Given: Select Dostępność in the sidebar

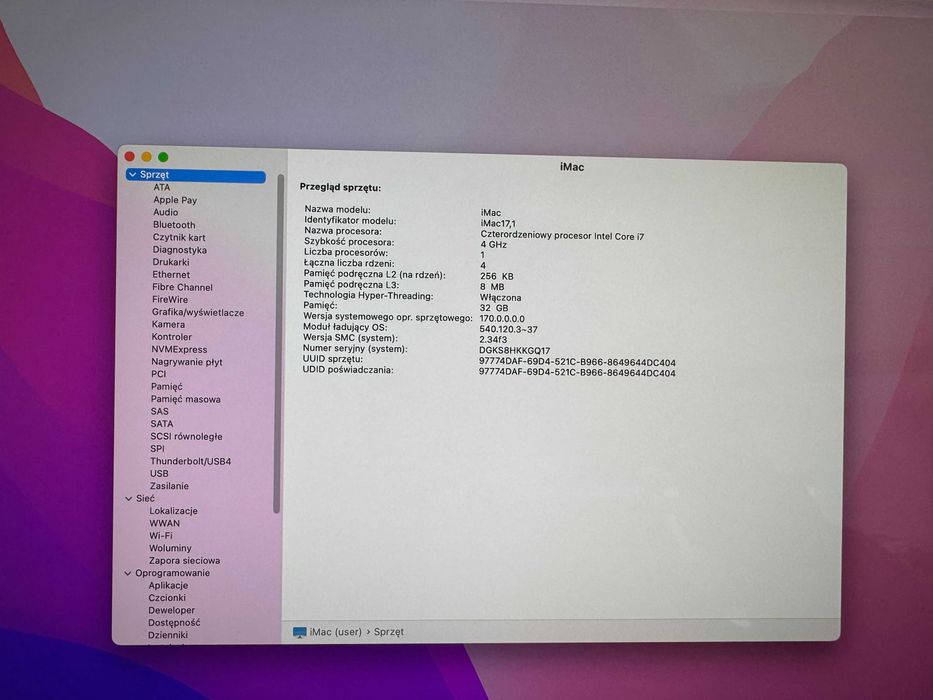Looking at the screenshot, I should (174, 623).
